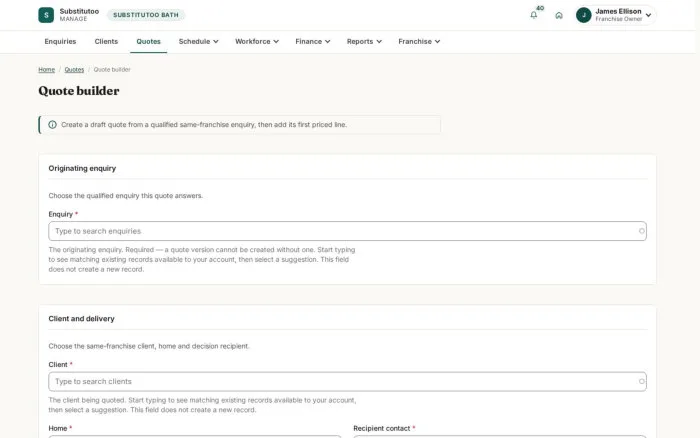Click the Originating enquiry section title

(82, 168)
